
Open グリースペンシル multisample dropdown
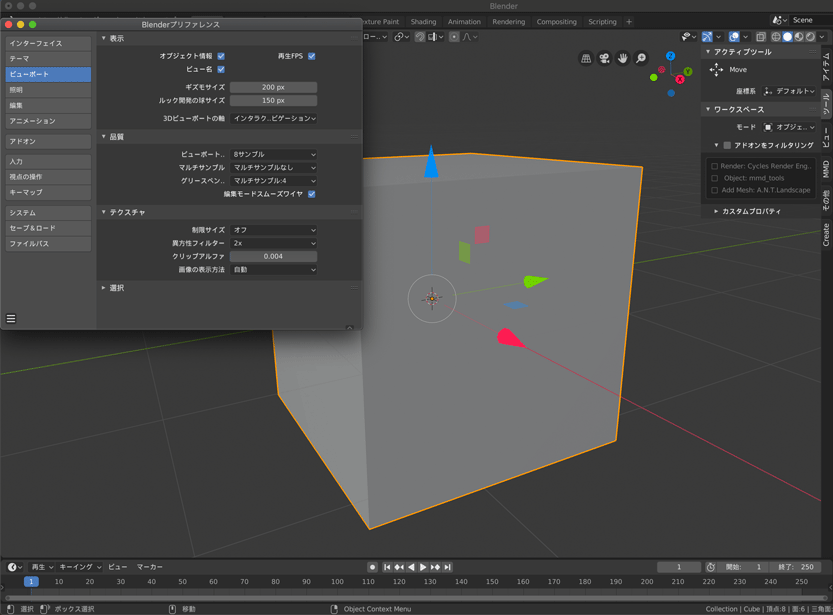tap(274, 181)
